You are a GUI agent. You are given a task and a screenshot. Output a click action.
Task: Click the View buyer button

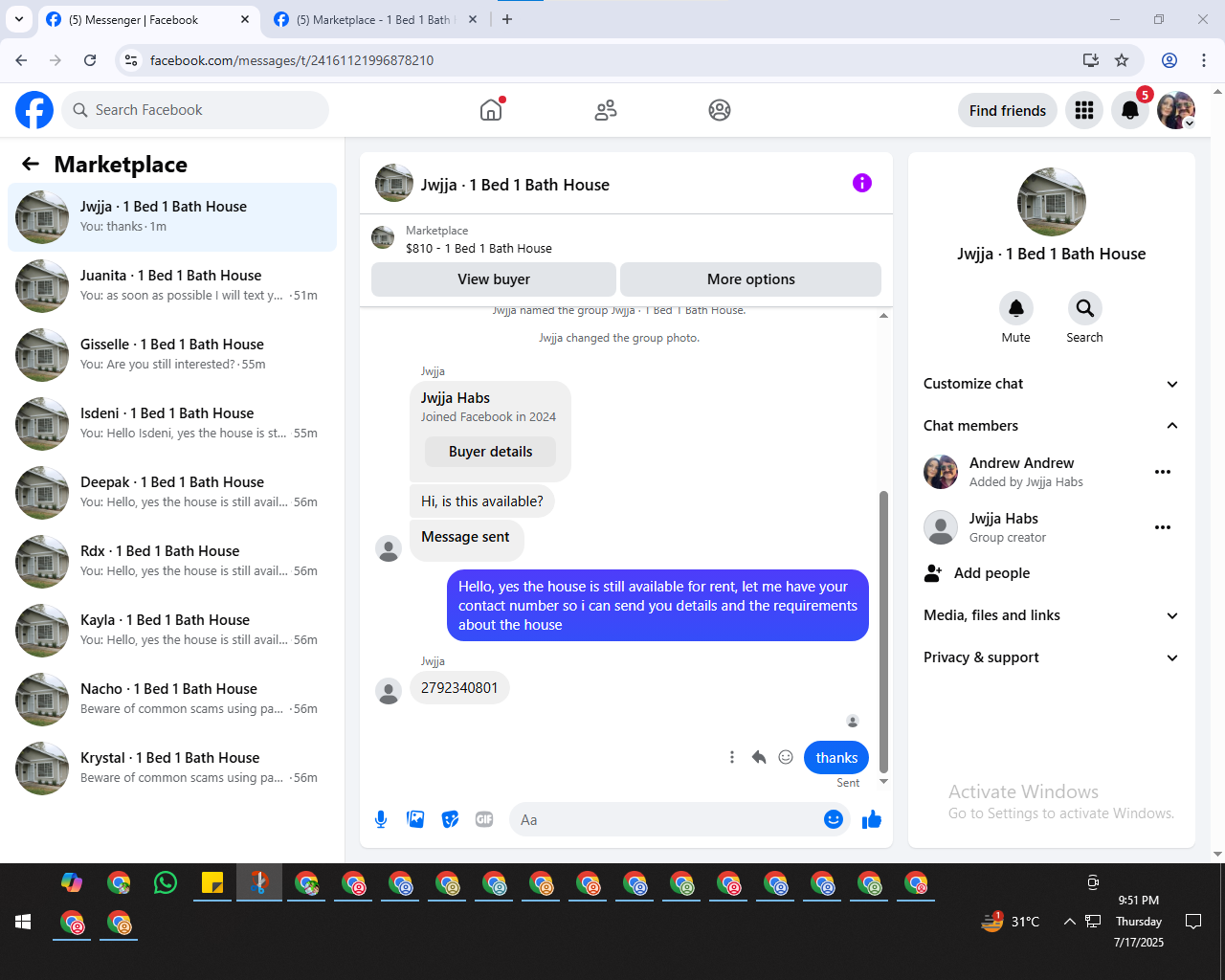[x=494, y=279]
